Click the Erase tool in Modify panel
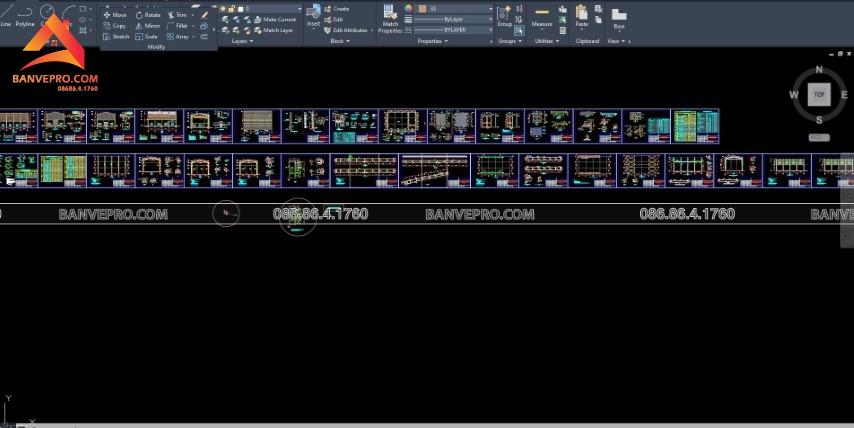Viewport: 854px width, 428px height. (205, 15)
